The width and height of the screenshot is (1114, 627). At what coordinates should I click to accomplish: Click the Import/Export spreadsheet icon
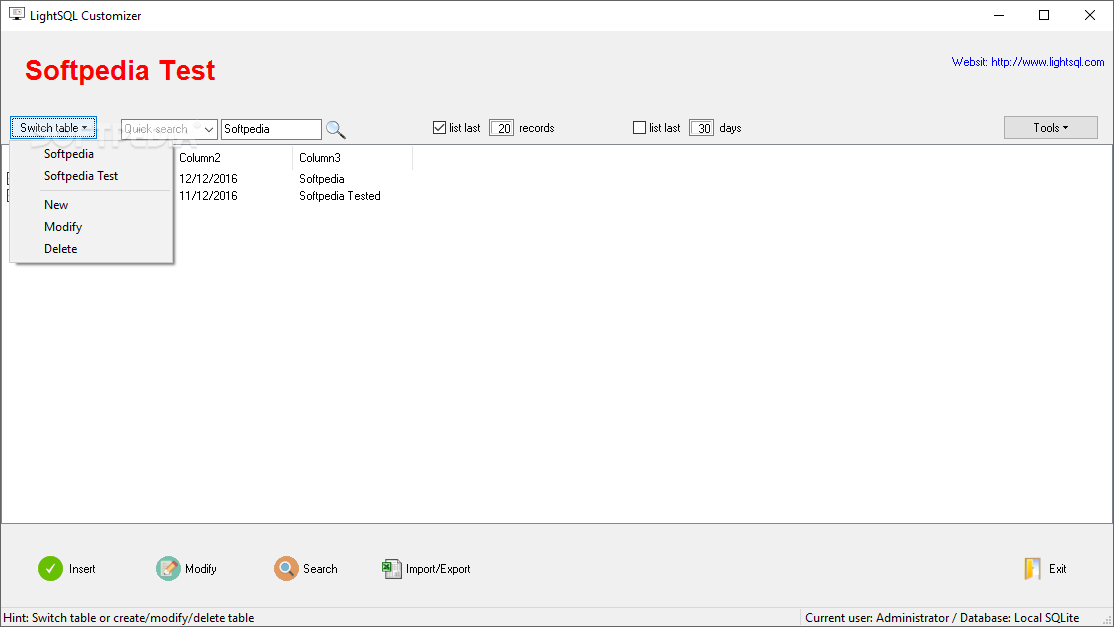point(391,569)
